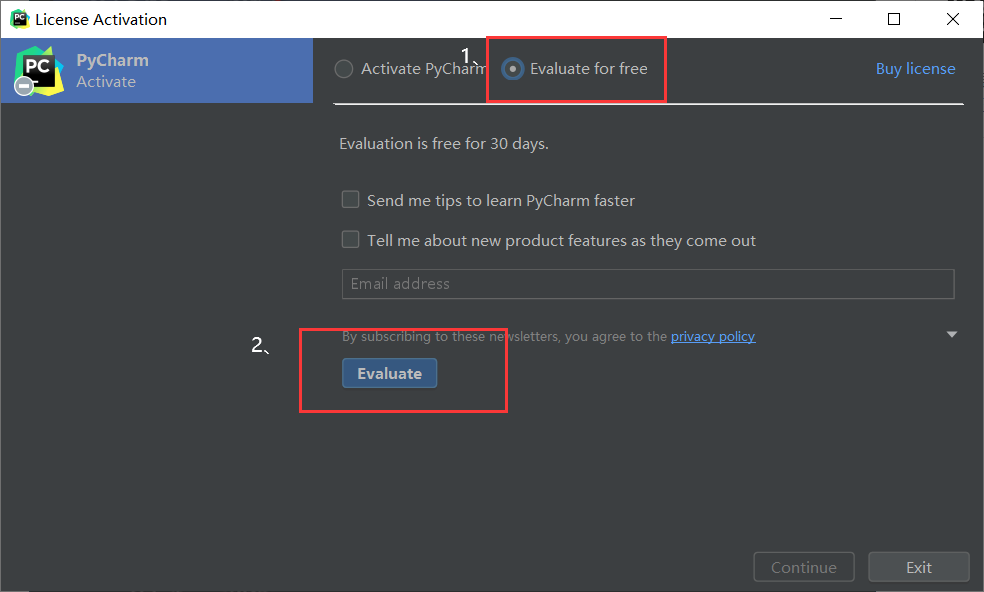Select the Evaluate for free radio option
The image size is (984, 592).
tap(513, 69)
